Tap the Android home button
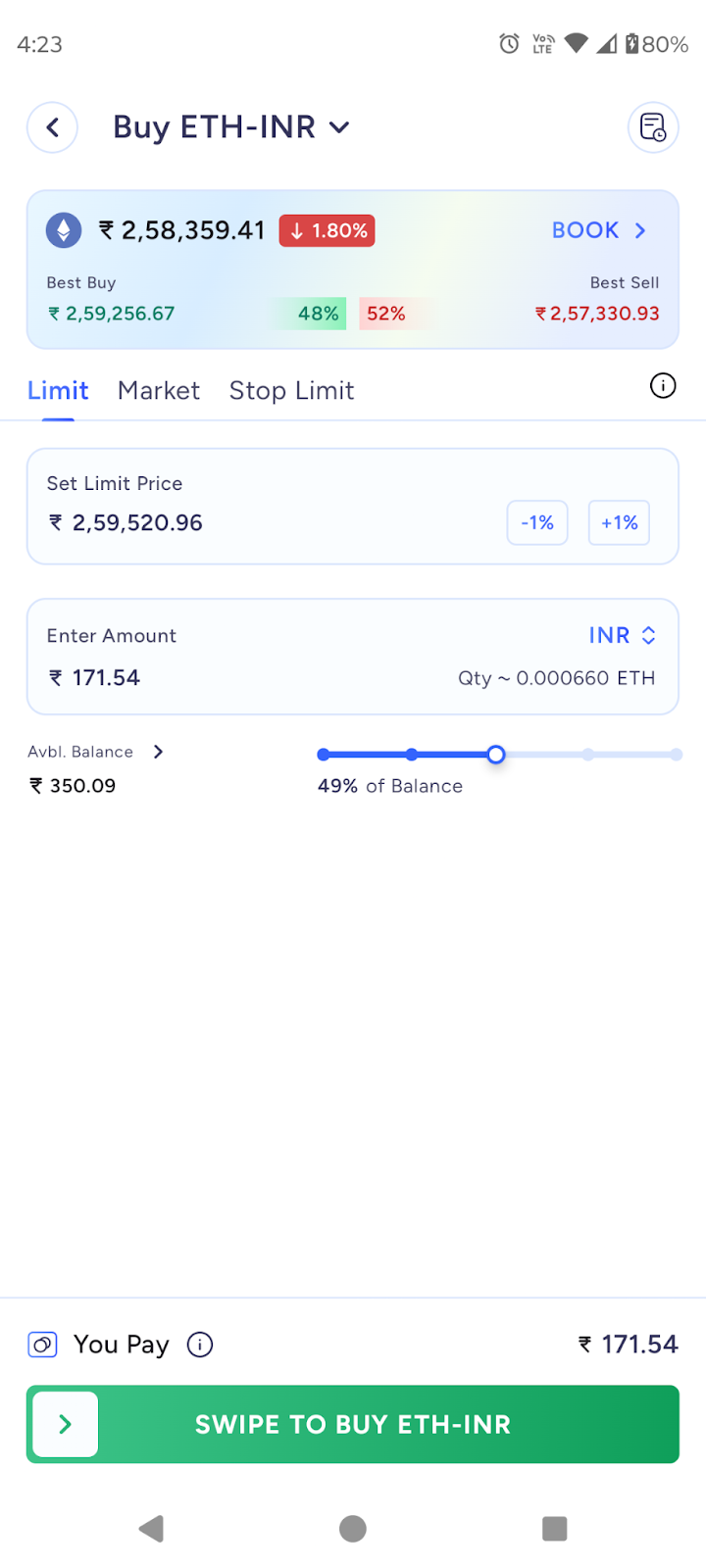Screen dimensions: 706x1568 (x=353, y=1529)
